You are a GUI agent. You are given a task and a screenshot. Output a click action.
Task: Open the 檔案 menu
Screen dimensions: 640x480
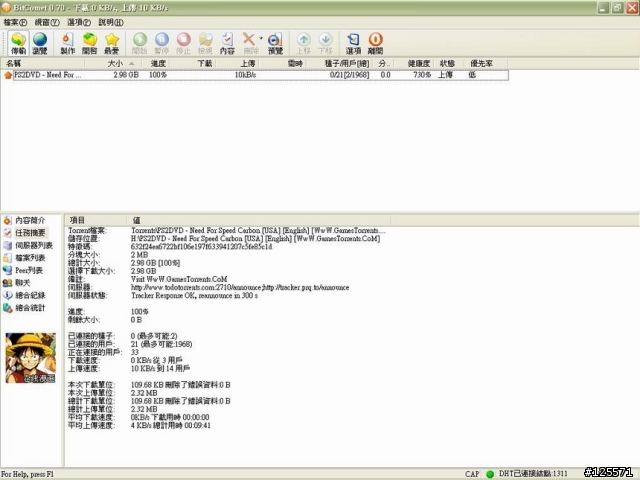(15, 22)
